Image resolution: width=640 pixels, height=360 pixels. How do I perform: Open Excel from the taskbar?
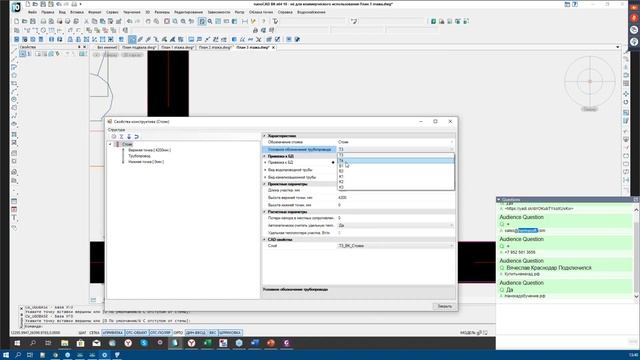point(207,343)
